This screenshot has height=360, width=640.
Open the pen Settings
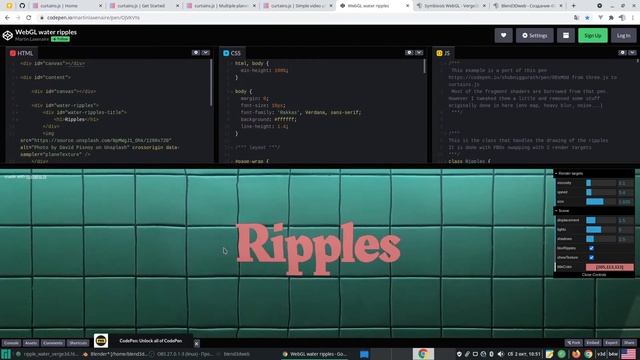click(535, 36)
